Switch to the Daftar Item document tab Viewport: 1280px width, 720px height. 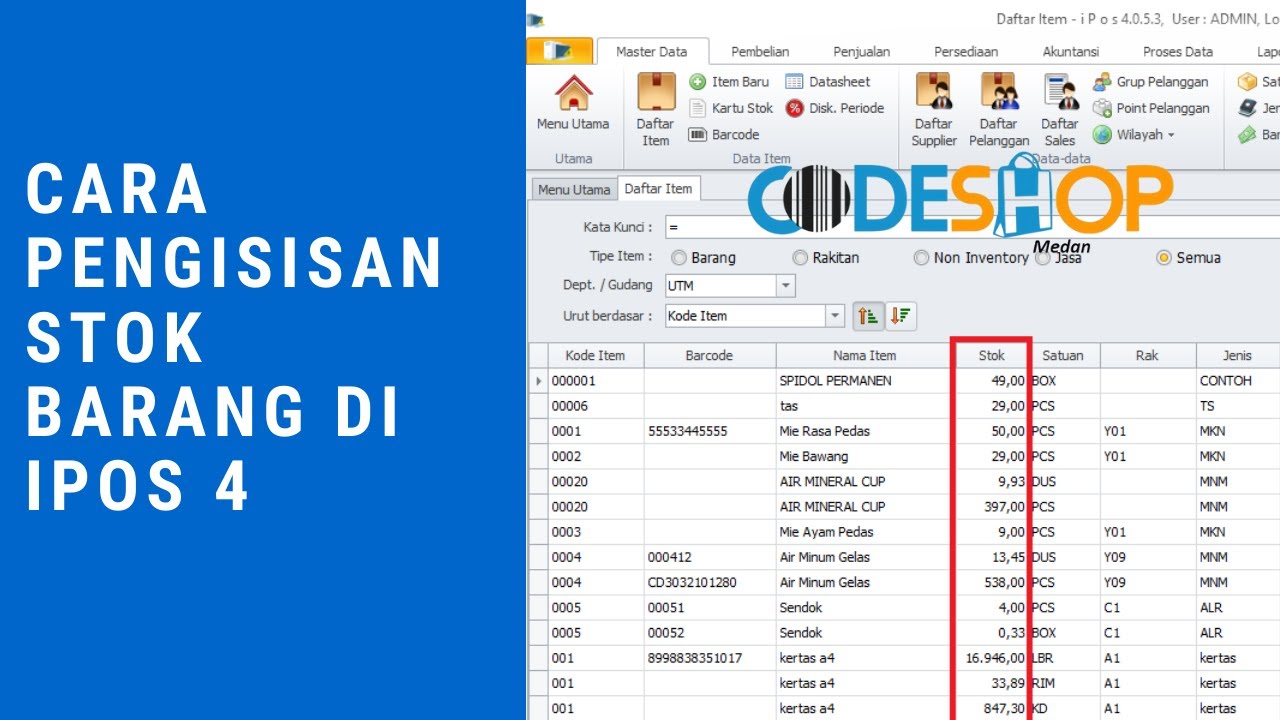658,189
